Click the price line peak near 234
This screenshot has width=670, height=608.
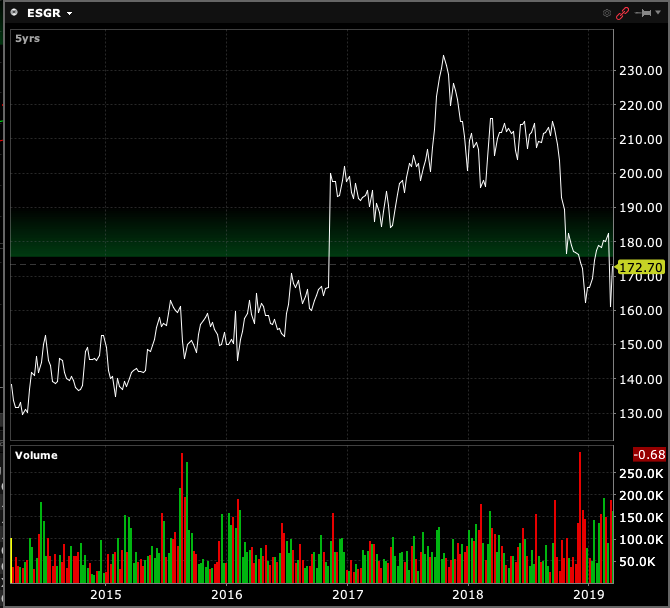pyautogui.click(x=443, y=56)
